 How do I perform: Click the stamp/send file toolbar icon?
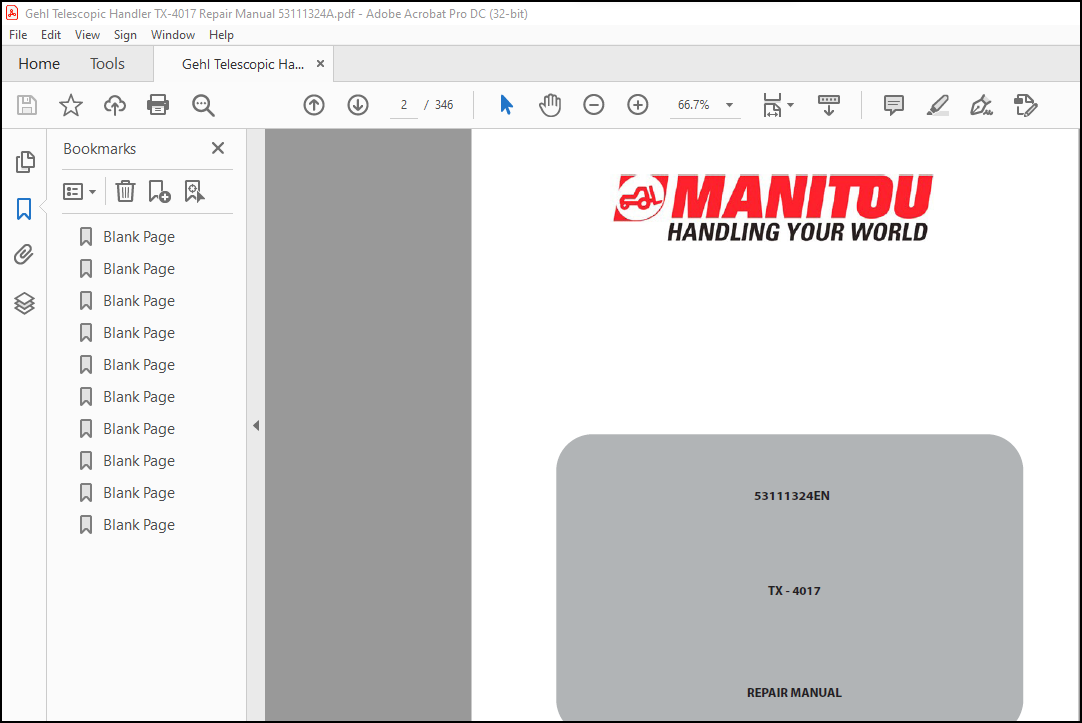pos(1025,105)
